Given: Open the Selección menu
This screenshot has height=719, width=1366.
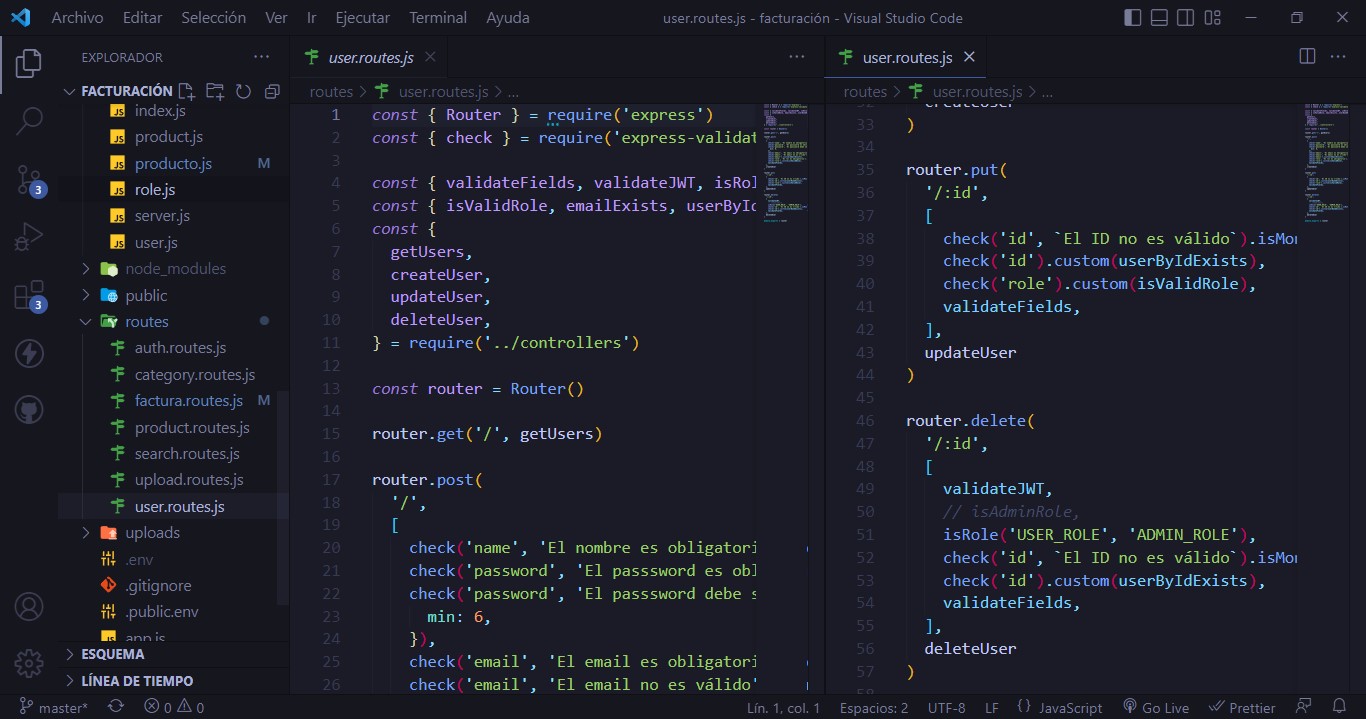Looking at the screenshot, I should coord(213,17).
